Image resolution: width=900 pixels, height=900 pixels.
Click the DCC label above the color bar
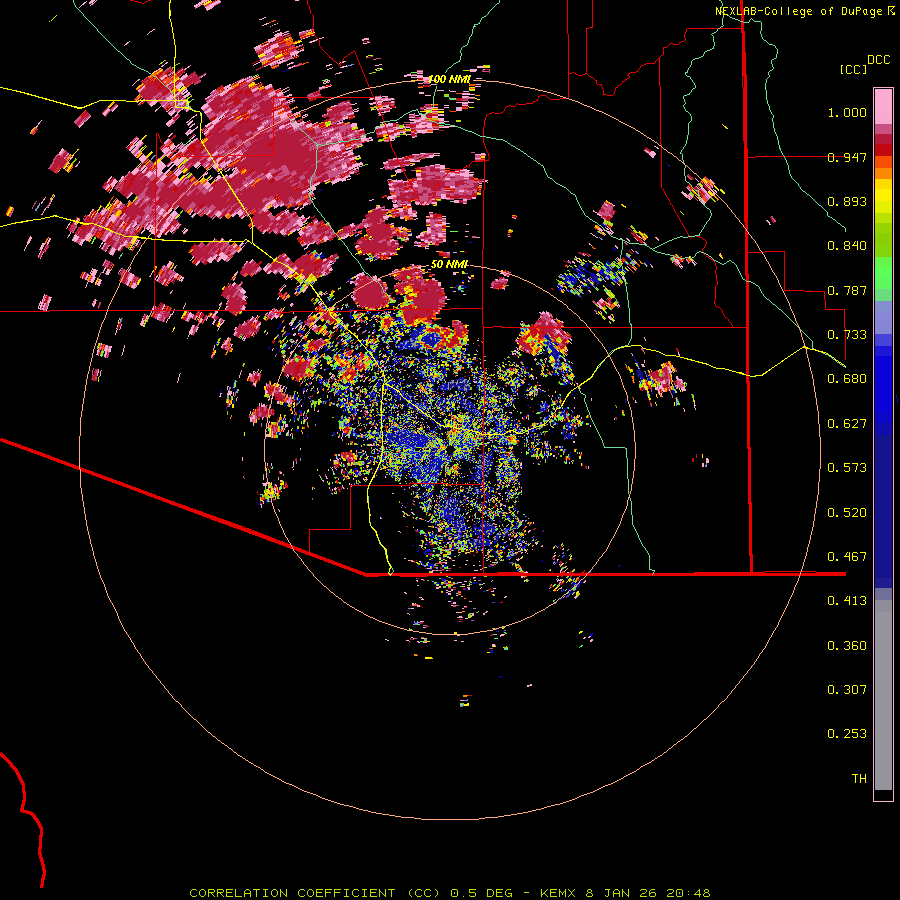(879, 60)
